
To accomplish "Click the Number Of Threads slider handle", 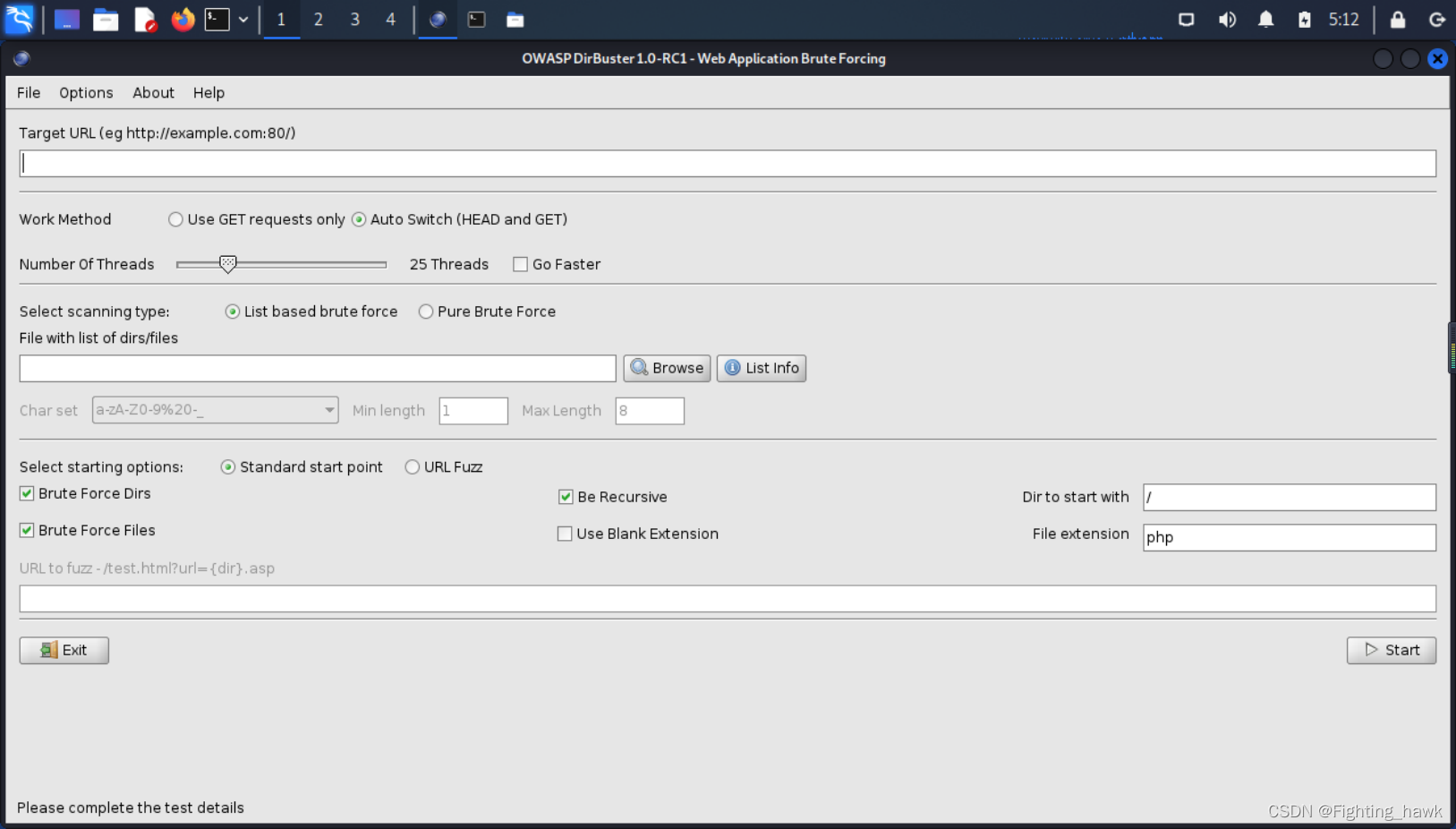I will [x=228, y=264].
